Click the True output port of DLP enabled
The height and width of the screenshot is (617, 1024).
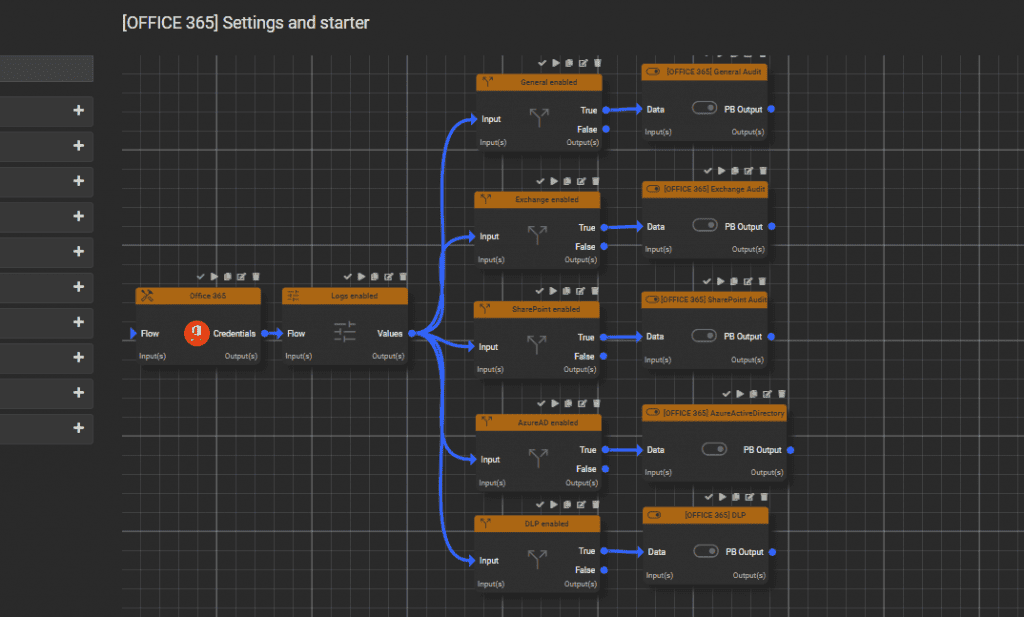pos(604,551)
